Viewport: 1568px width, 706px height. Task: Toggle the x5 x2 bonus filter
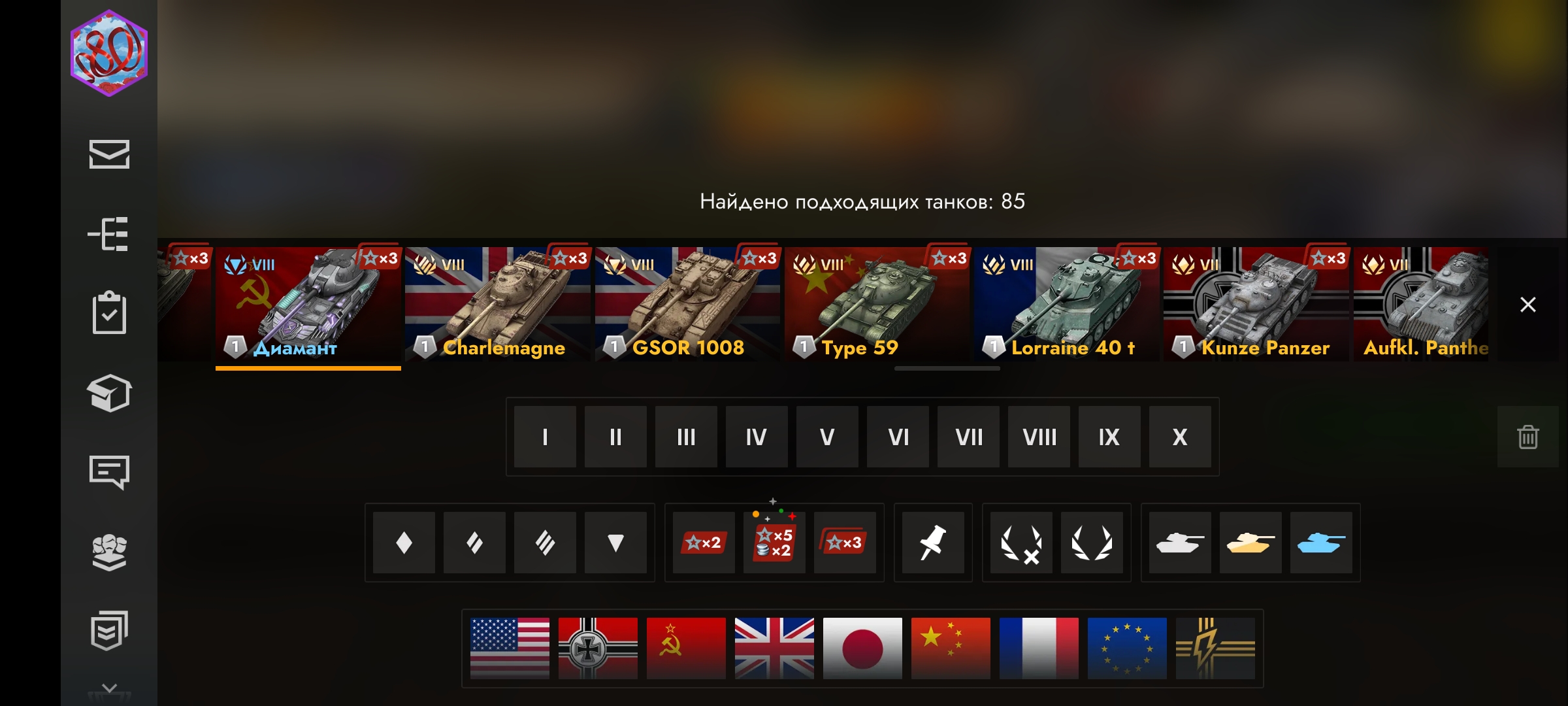point(774,543)
